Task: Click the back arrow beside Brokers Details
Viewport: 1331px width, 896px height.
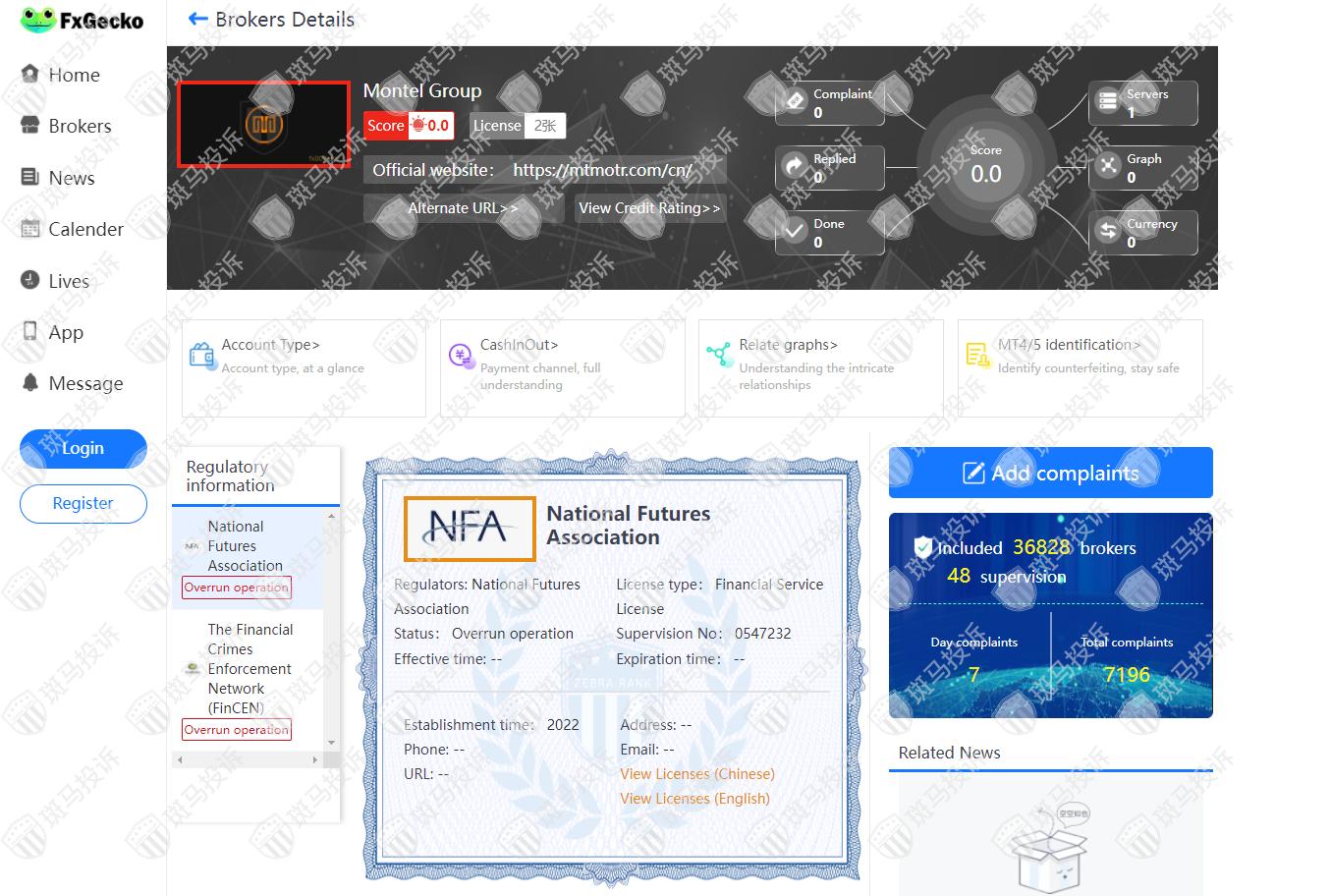Action: 197,20
